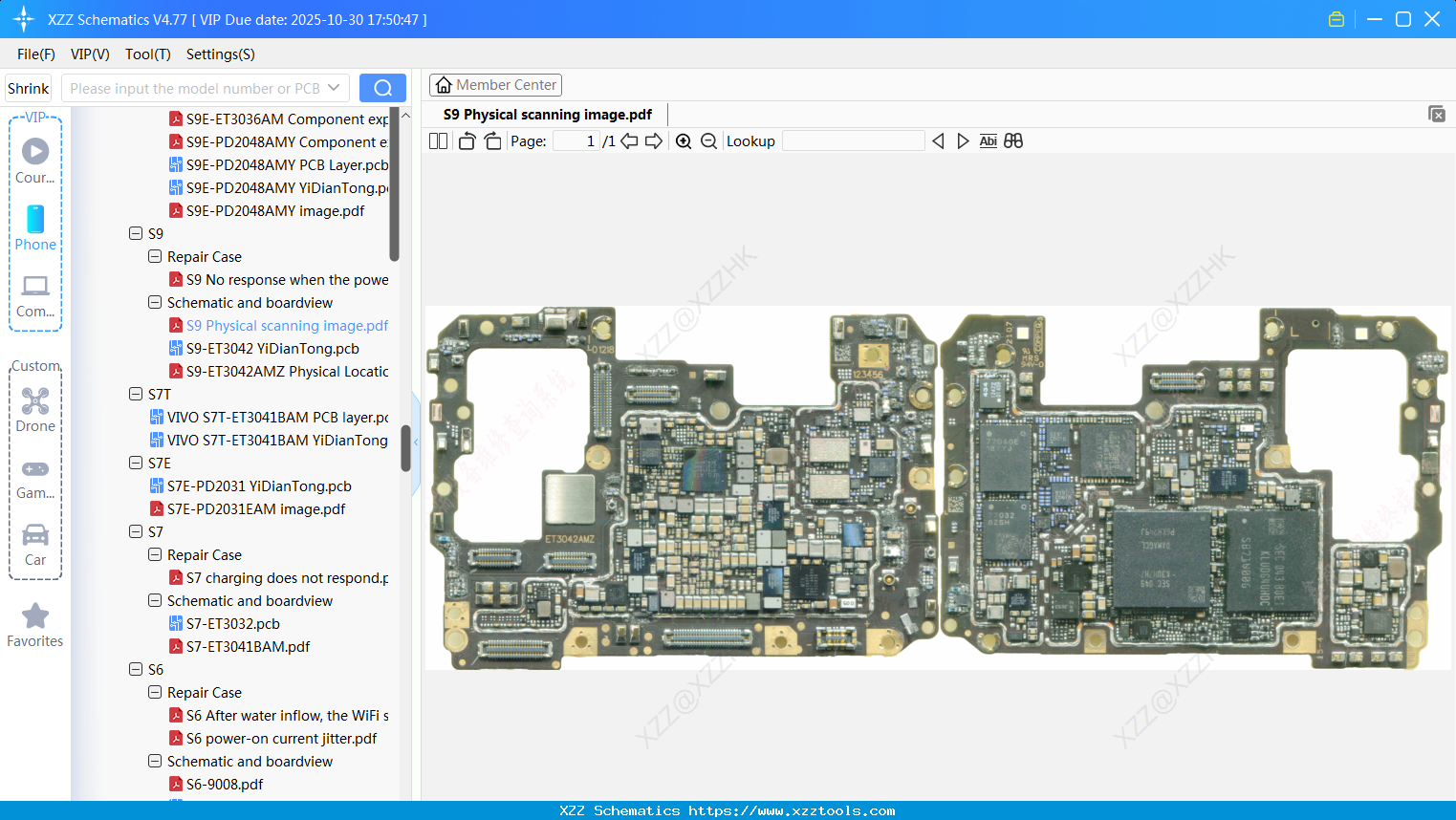Image resolution: width=1456 pixels, height=820 pixels.
Task: Collapse the S9 Repair Case folder
Action: coord(155,256)
